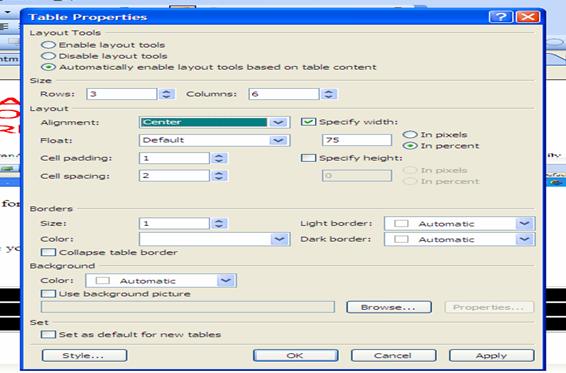
Task: Click the Cell padding field
Action: pyautogui.click(x=174, y=158)
